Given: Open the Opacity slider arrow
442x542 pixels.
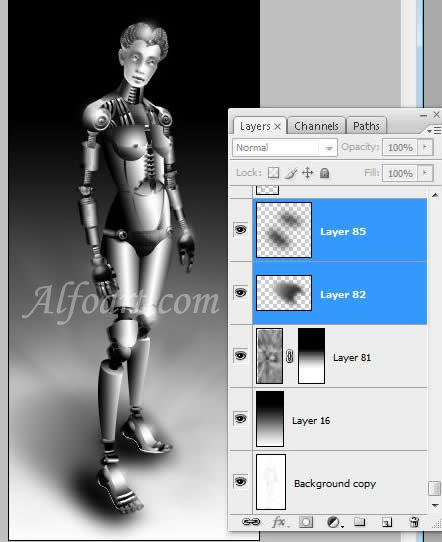Looking at the screenshot, I should tap(425, 147).
